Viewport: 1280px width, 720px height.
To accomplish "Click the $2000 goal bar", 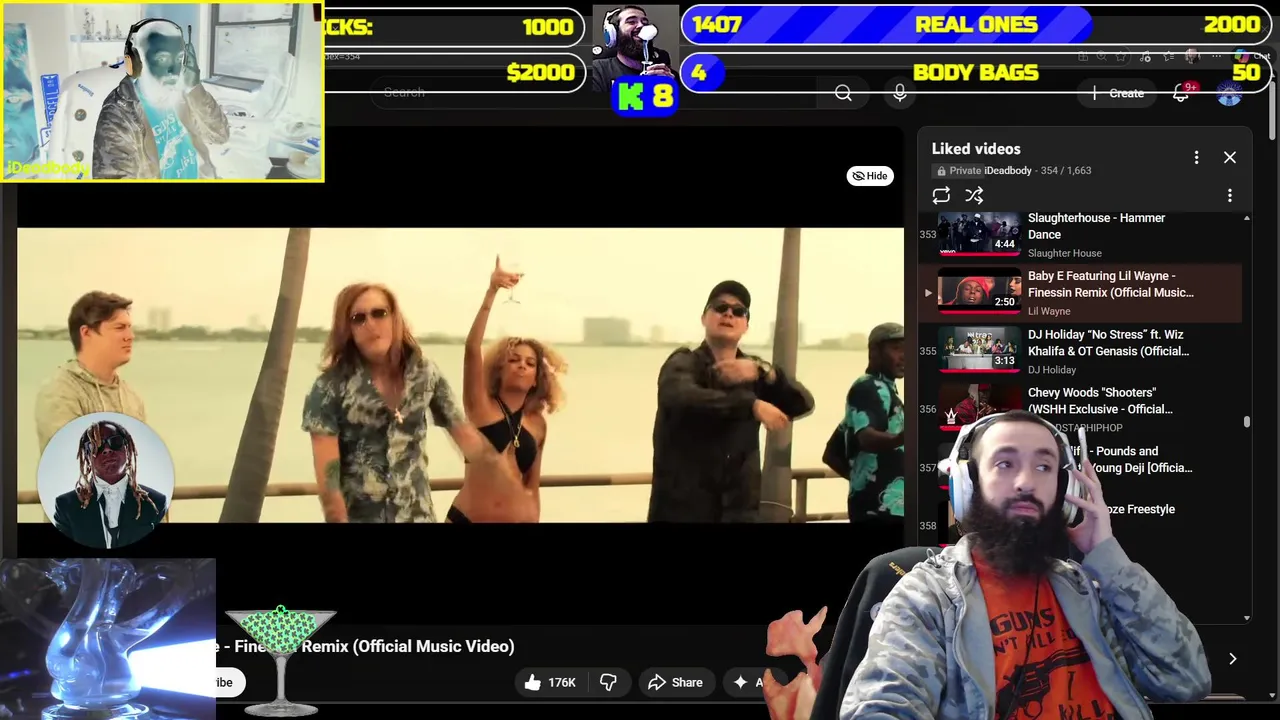I will (455, 72).
